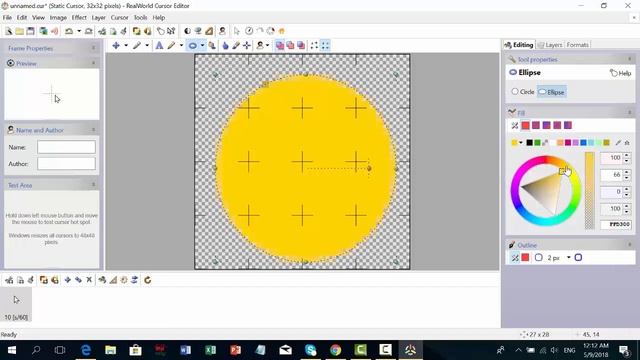Select the blue color swatch

583,142
